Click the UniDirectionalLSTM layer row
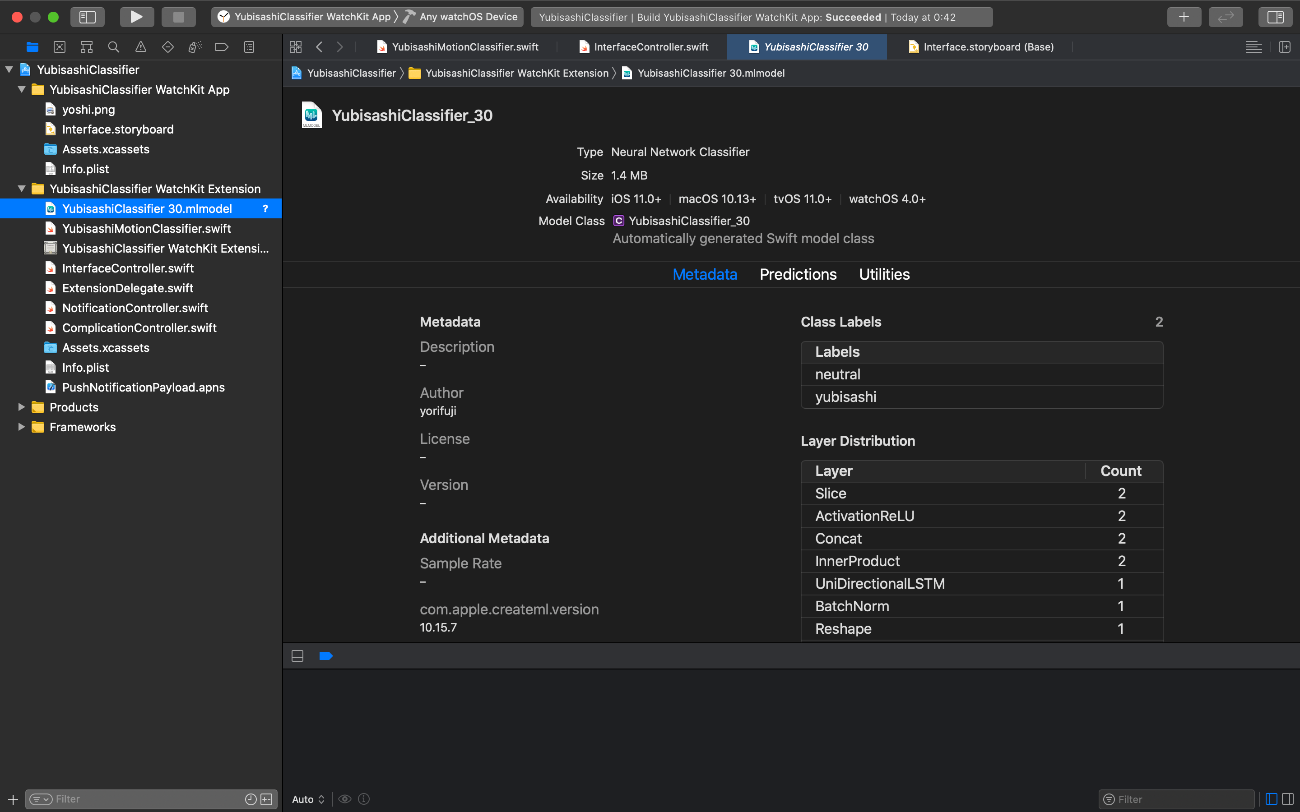 coord(982,583)
